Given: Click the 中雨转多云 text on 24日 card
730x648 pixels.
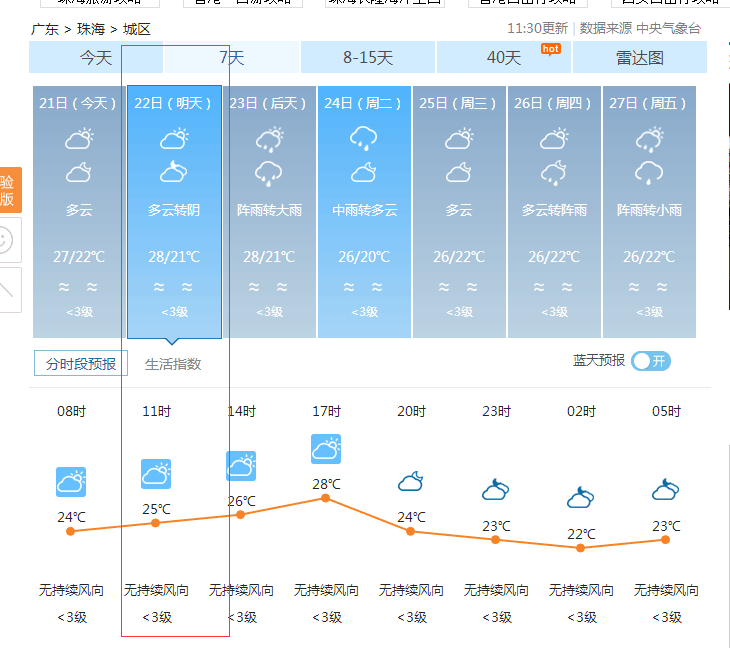Looking at the screenshot, I should click(x=365, y=210).
